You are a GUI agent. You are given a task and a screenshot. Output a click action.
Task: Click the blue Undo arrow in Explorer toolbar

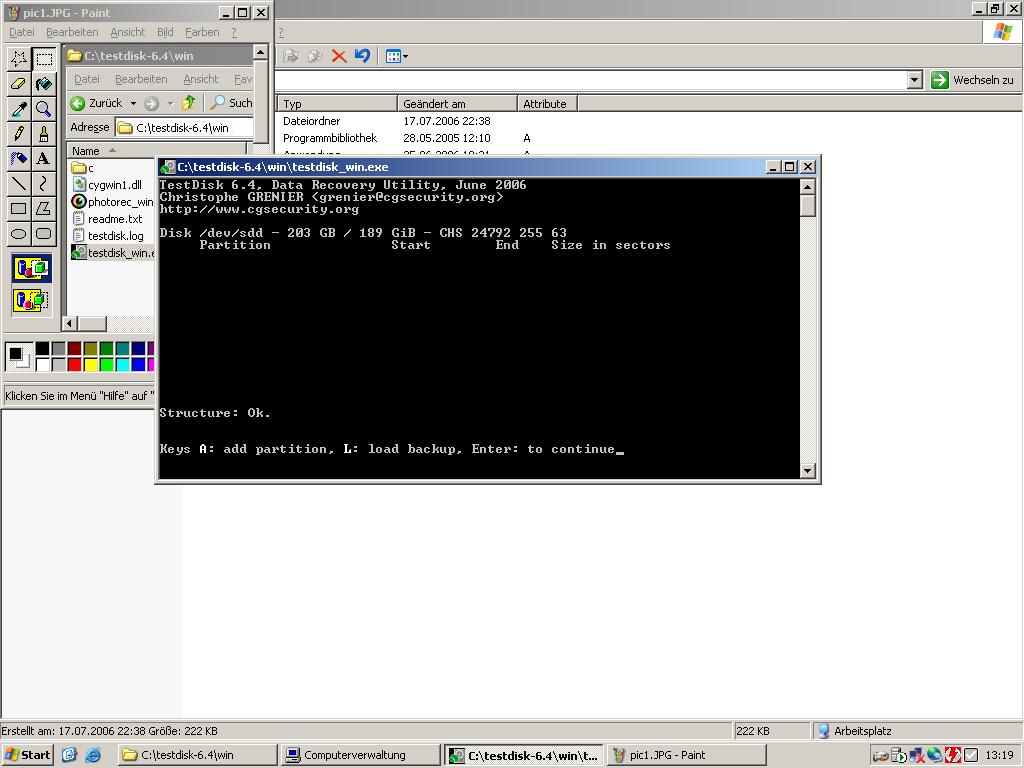click(x=362, y=56)
